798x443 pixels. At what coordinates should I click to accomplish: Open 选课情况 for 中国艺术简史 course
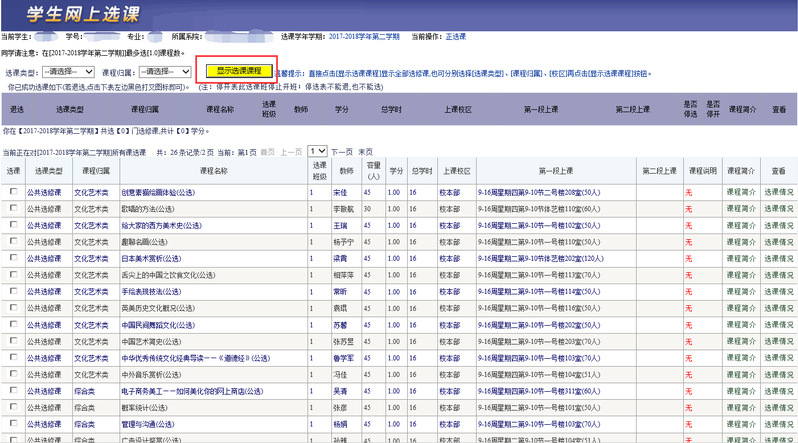point(779,341)
